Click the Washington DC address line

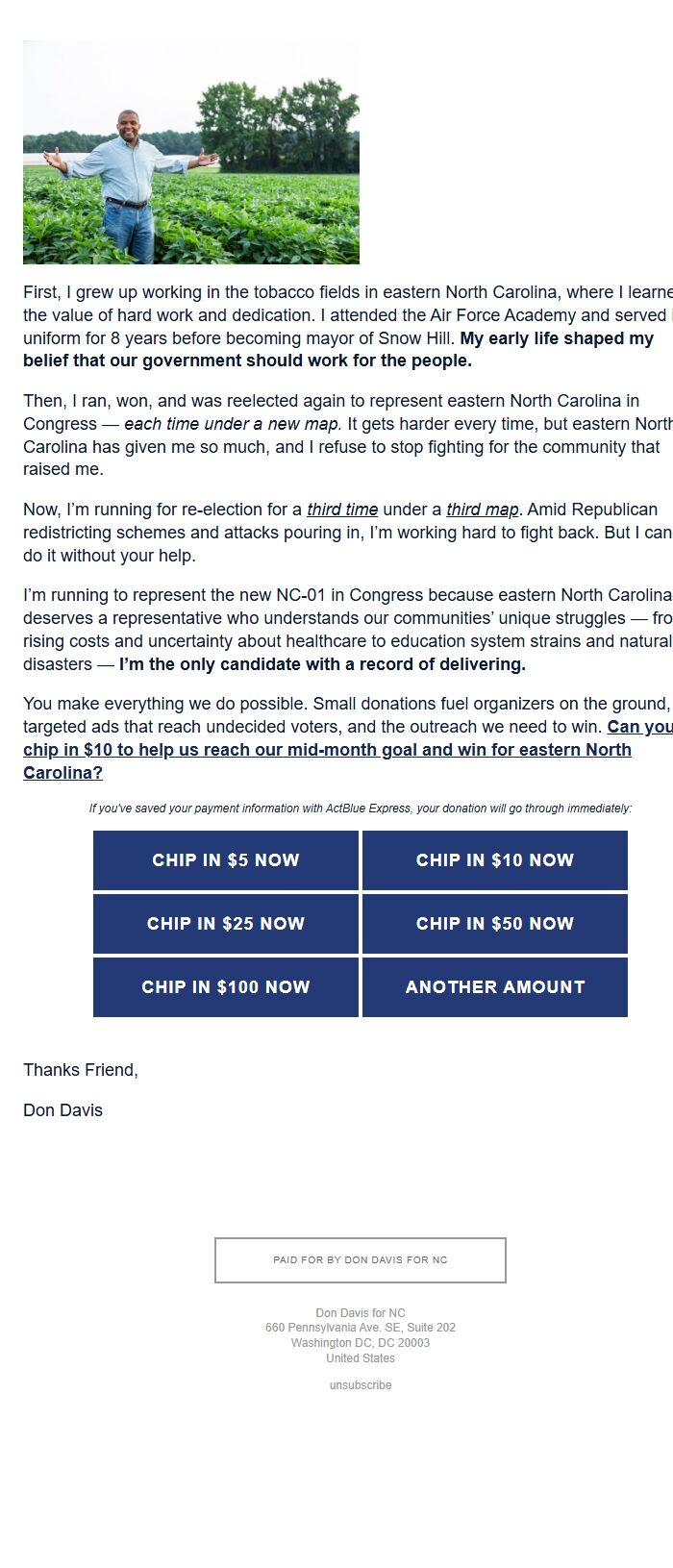360,1343
